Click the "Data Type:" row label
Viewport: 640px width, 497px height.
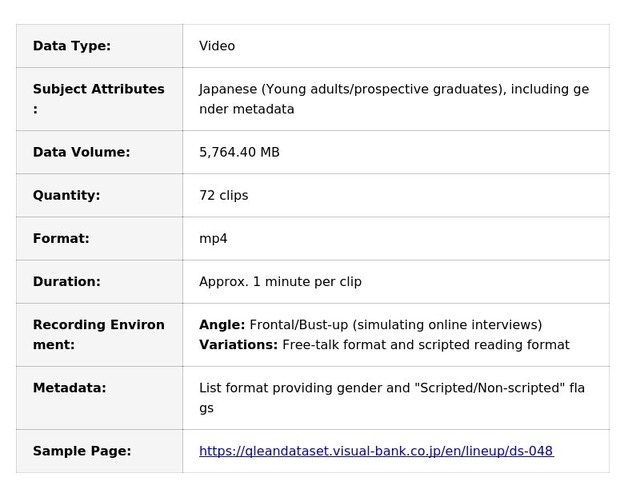[x=72, y=46]
